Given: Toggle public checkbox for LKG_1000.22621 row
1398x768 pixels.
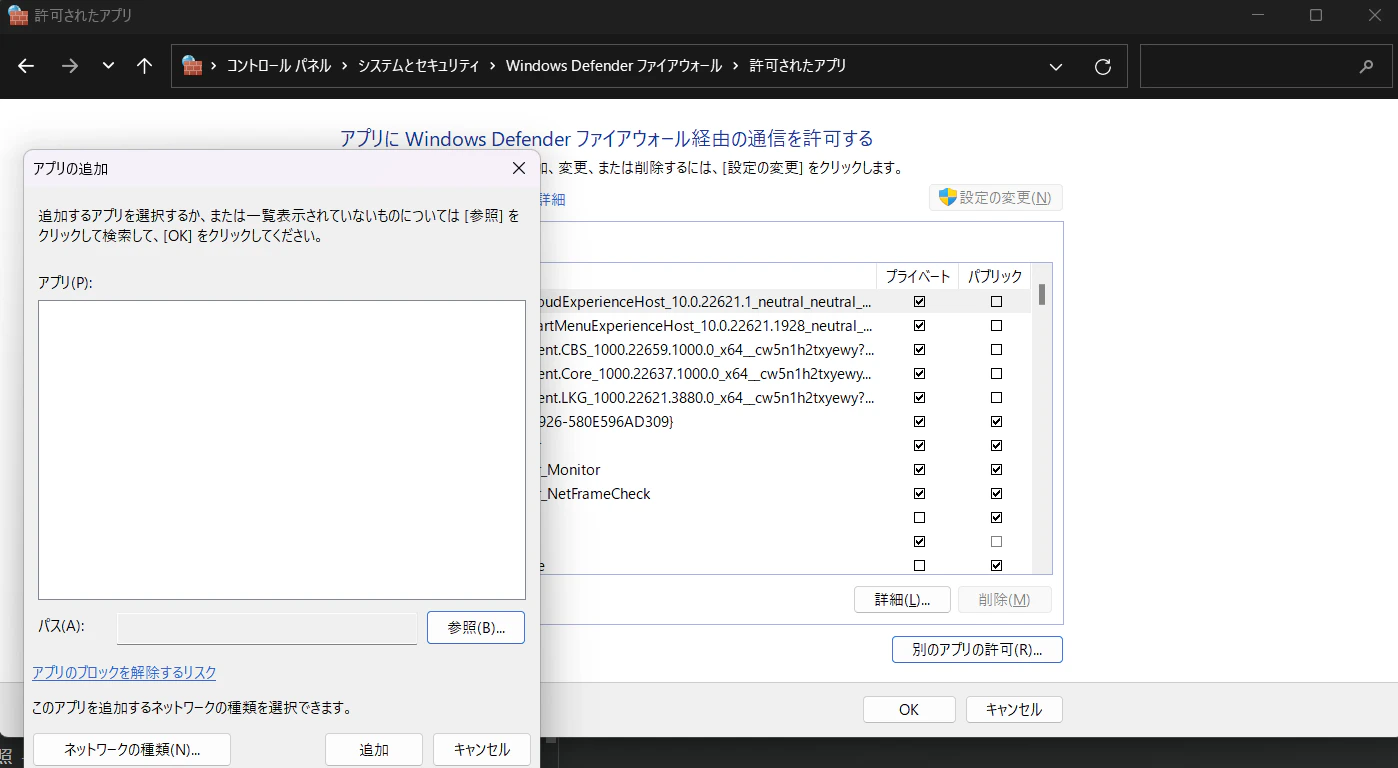Looking at the screenshot, I should pyautogui.click(x=996, y=398).
